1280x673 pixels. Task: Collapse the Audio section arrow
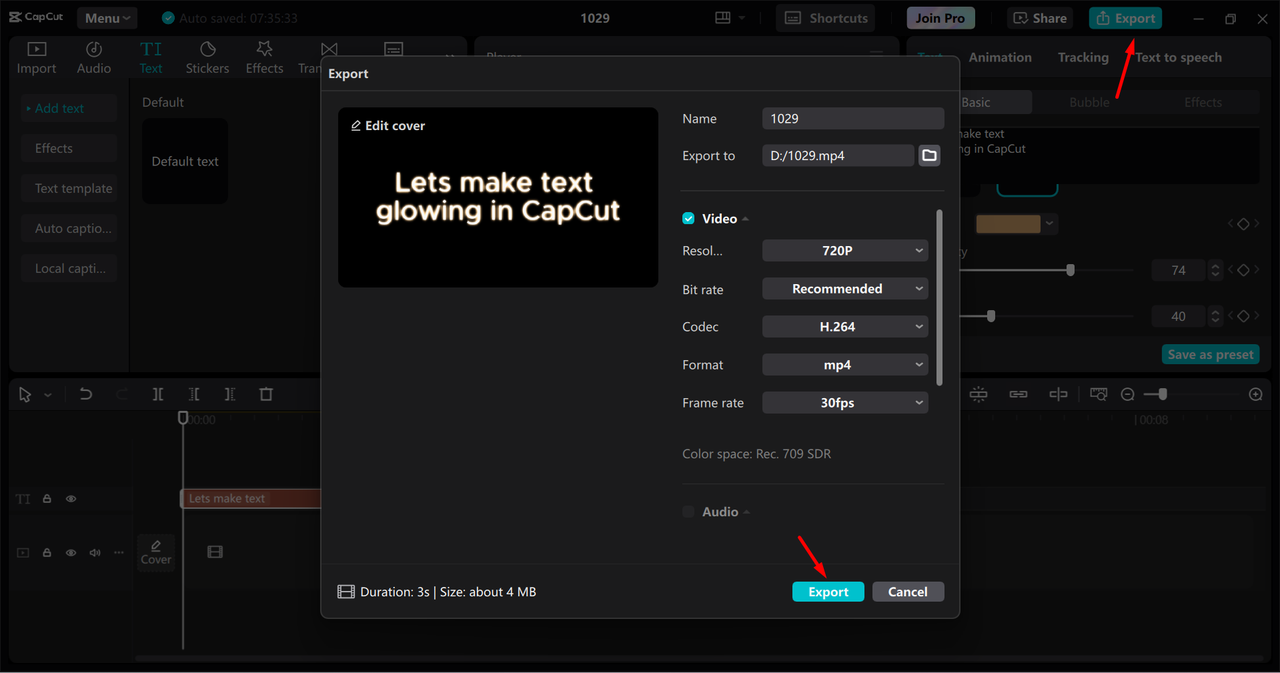coord(746,512)
